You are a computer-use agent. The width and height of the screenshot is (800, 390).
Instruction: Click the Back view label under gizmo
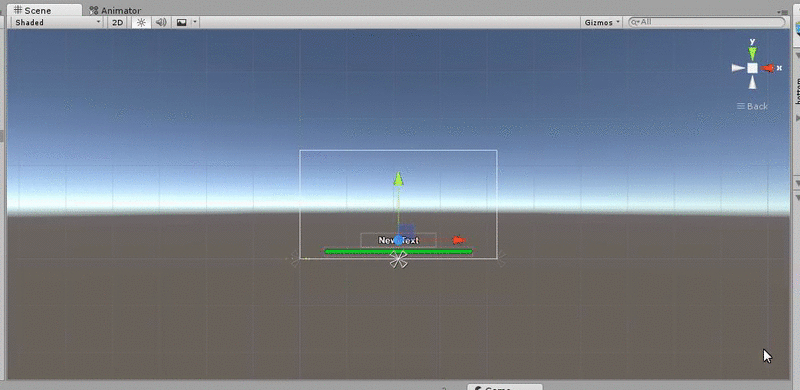pyautogui.click(x=753, y=106)
